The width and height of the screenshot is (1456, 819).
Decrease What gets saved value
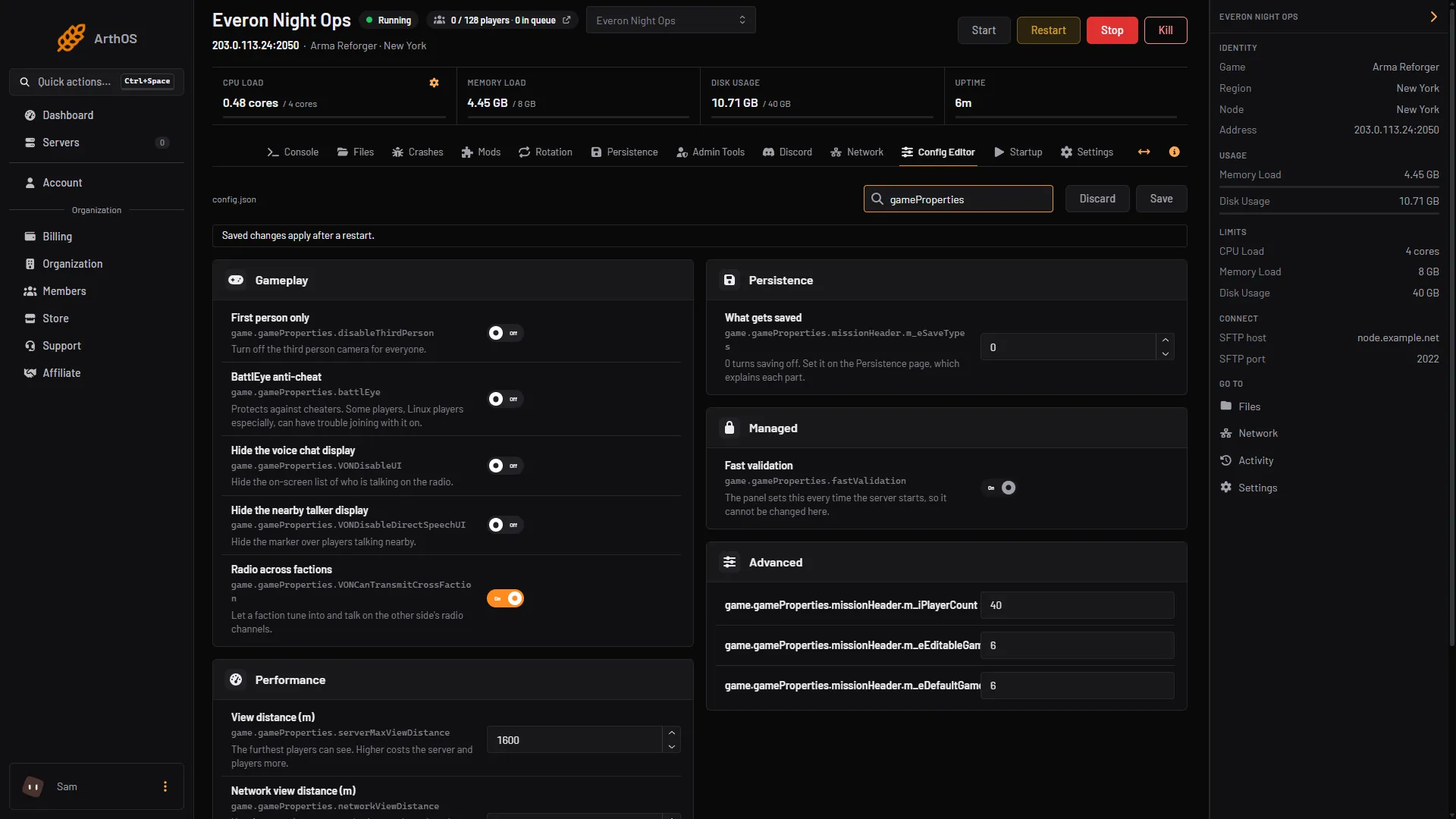click(1166, 354)
